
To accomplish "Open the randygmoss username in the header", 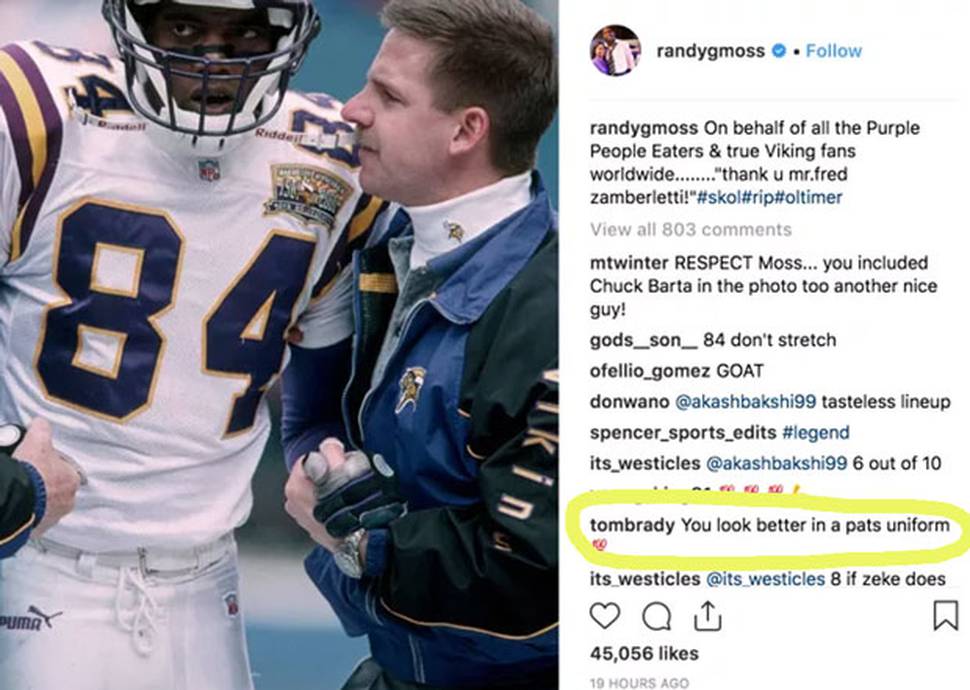I will [x=710, y=51].
